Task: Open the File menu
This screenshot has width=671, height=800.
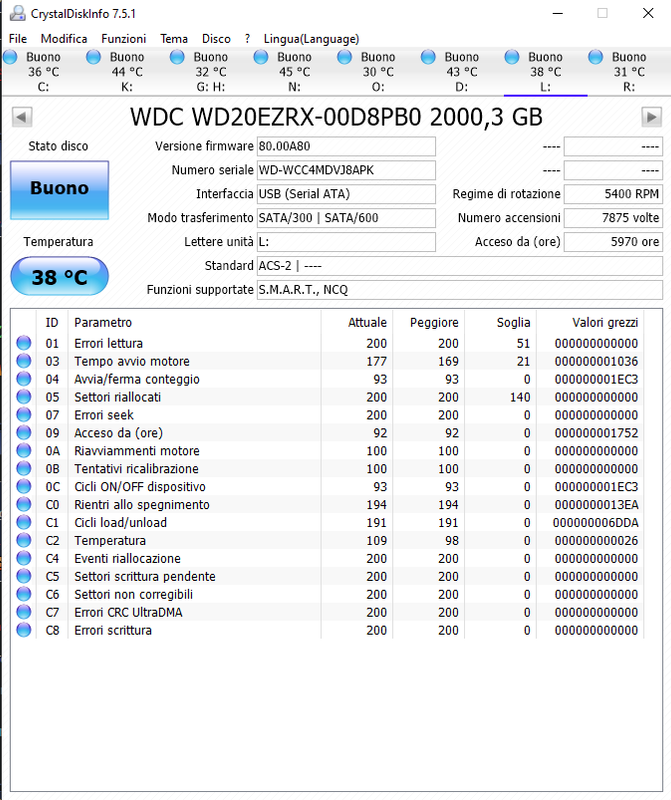Action: pyautogui.click(x=17, y=39)
